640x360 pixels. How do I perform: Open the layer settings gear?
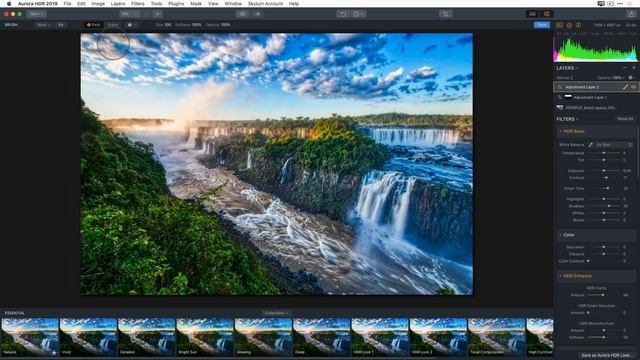click(x=631, y=78)
